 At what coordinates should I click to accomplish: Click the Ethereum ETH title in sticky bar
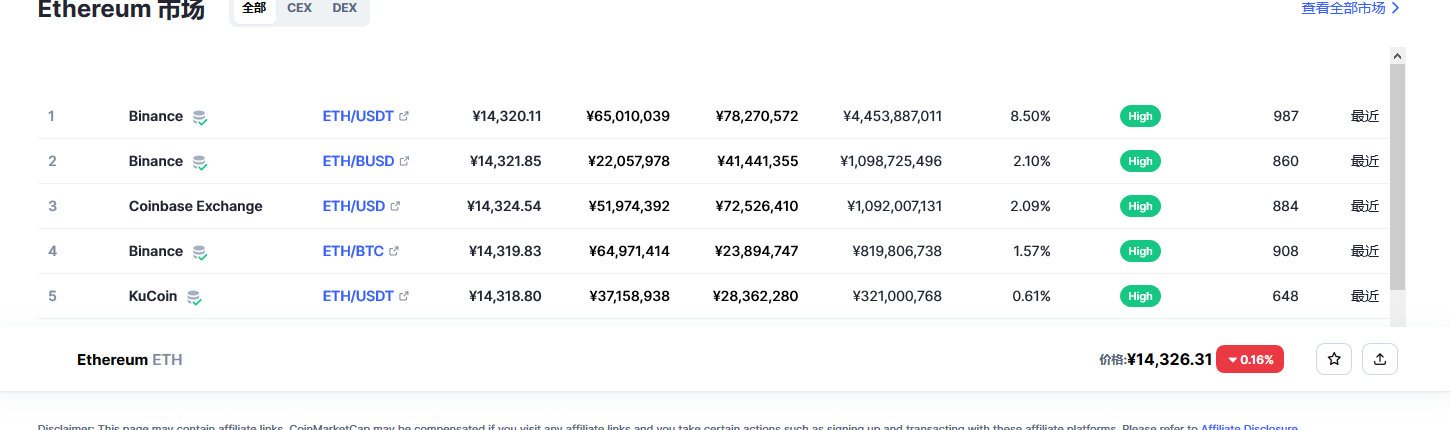pos(130,359)
